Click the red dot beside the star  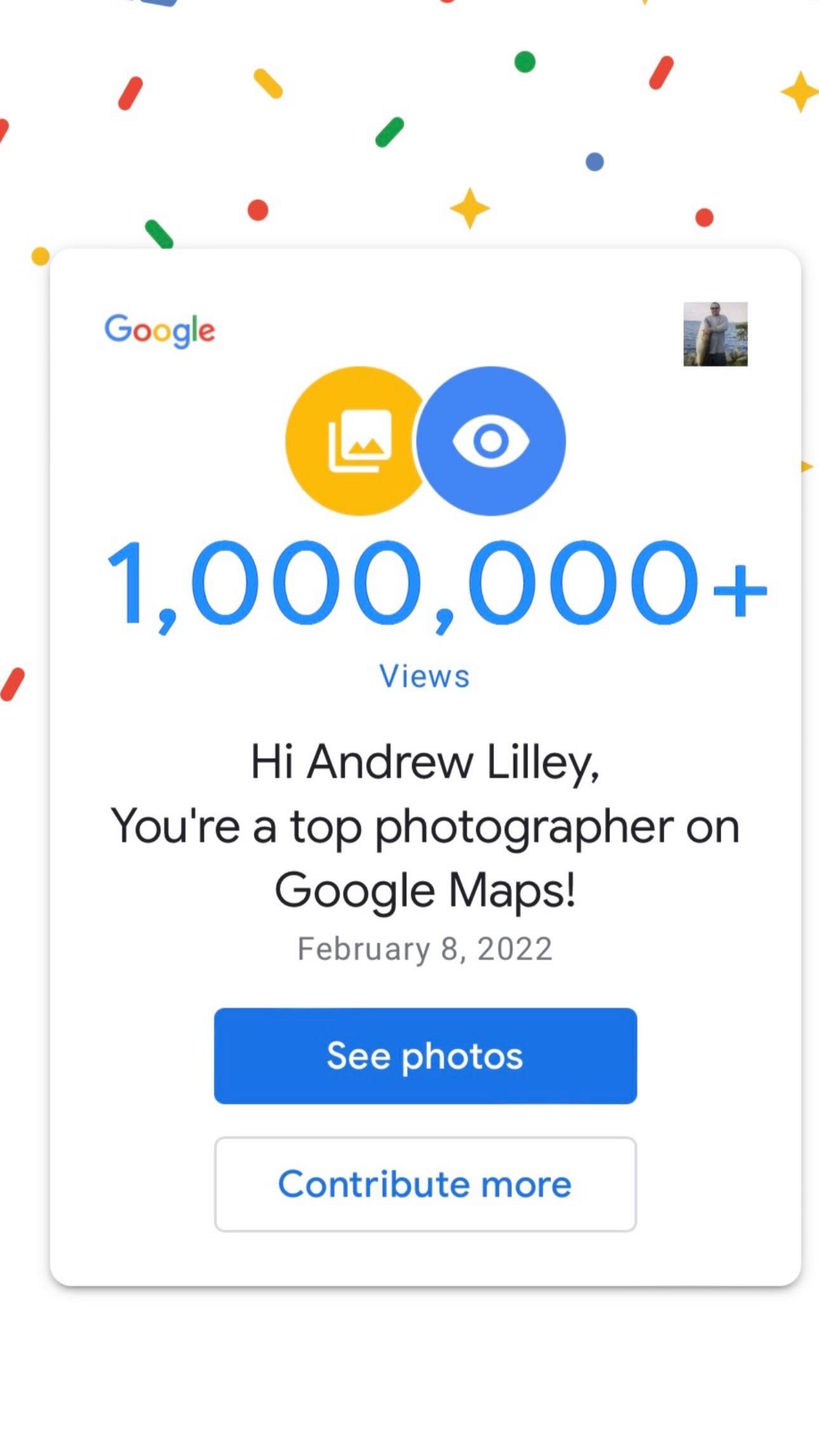point(258,210)
